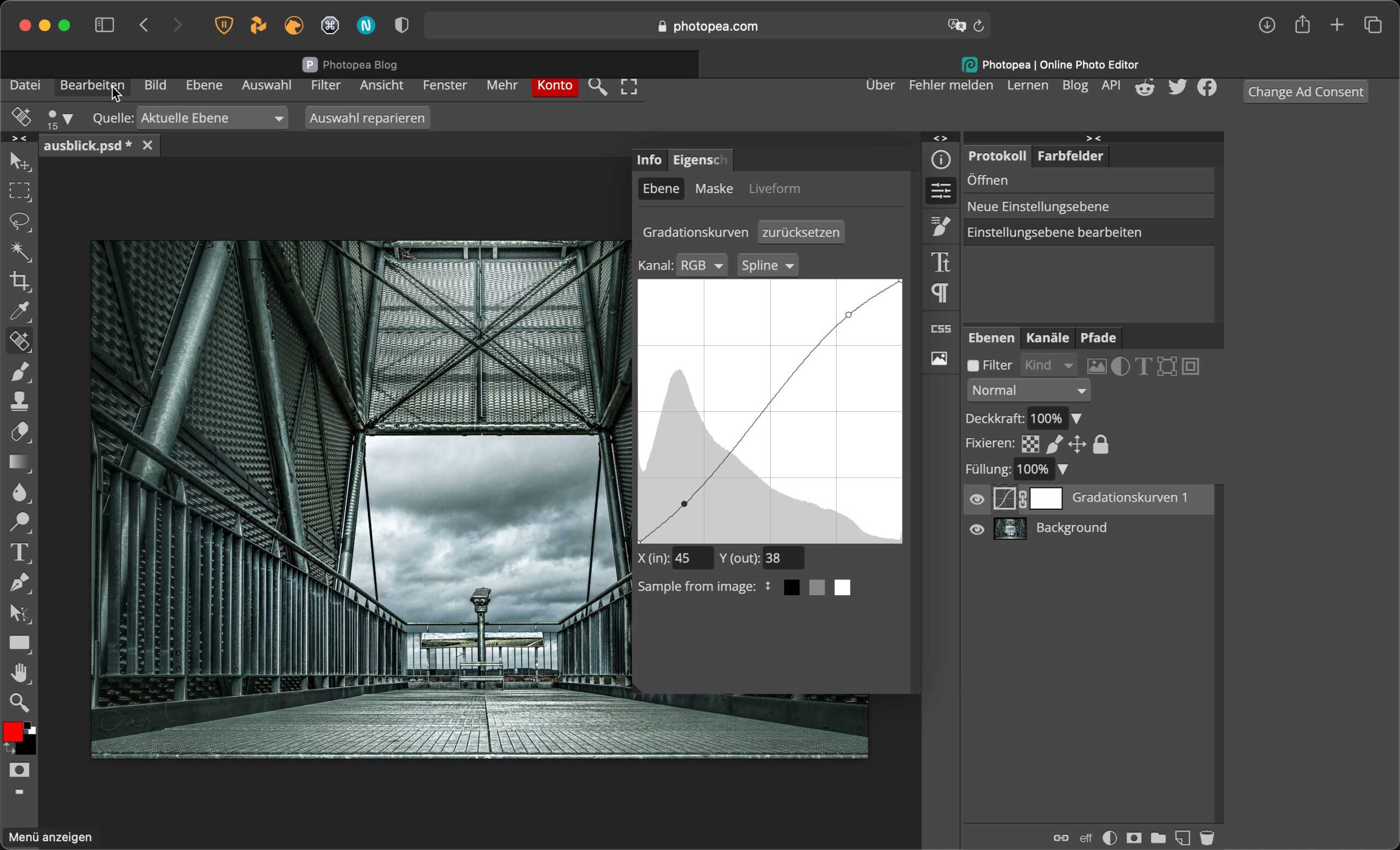Switch to the Kanäle tab

click(1047, 337)
